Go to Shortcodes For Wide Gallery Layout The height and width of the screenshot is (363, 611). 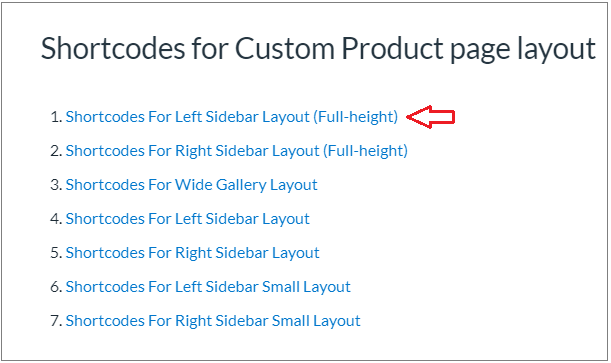tap(191, 185)
